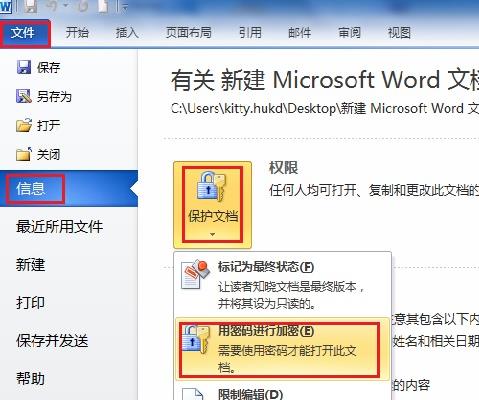Open 最近所用文件 section
Image resolution: width=479 pixels, height=400 pixels.
(x=59, y=227)
